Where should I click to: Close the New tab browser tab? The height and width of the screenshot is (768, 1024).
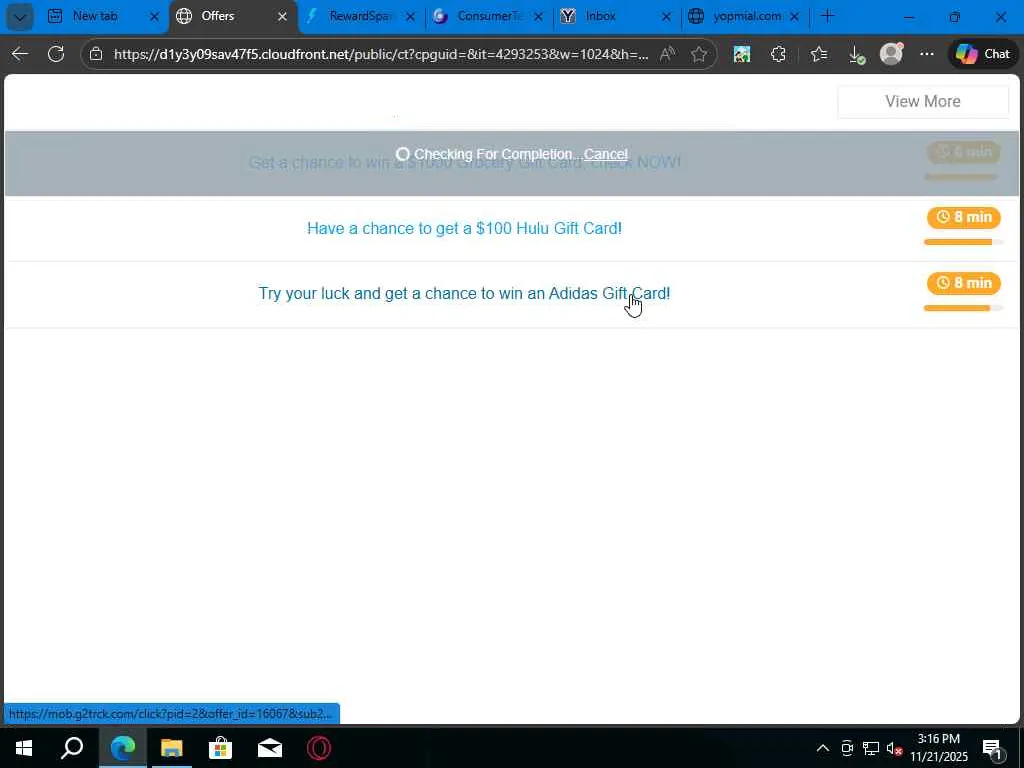154,17
